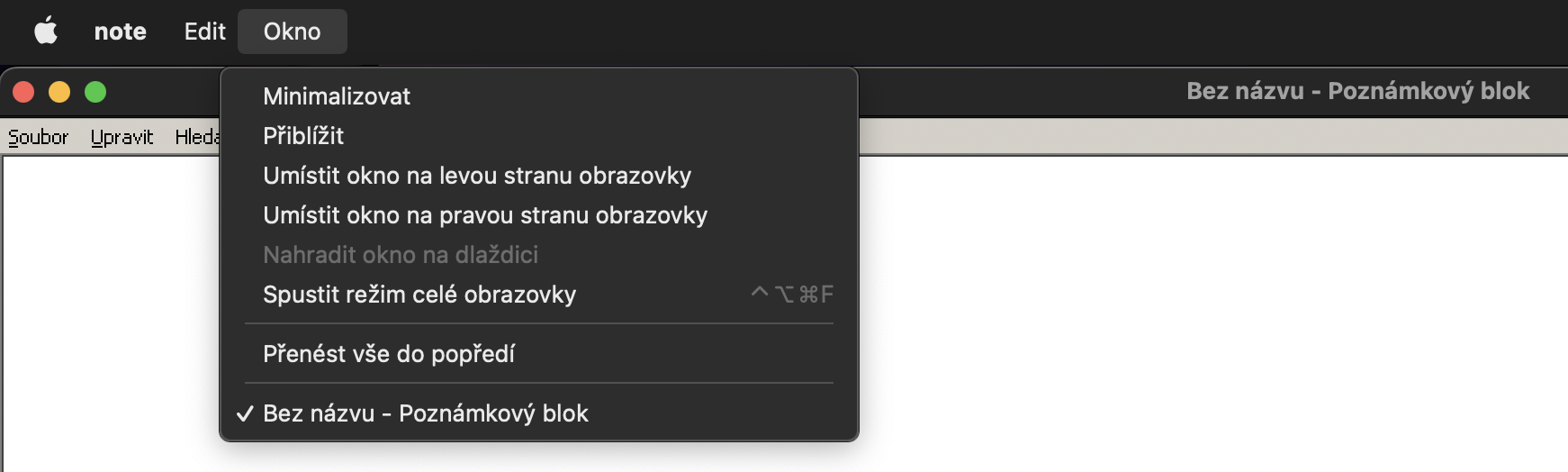Click the red close window button

(23, 92)
